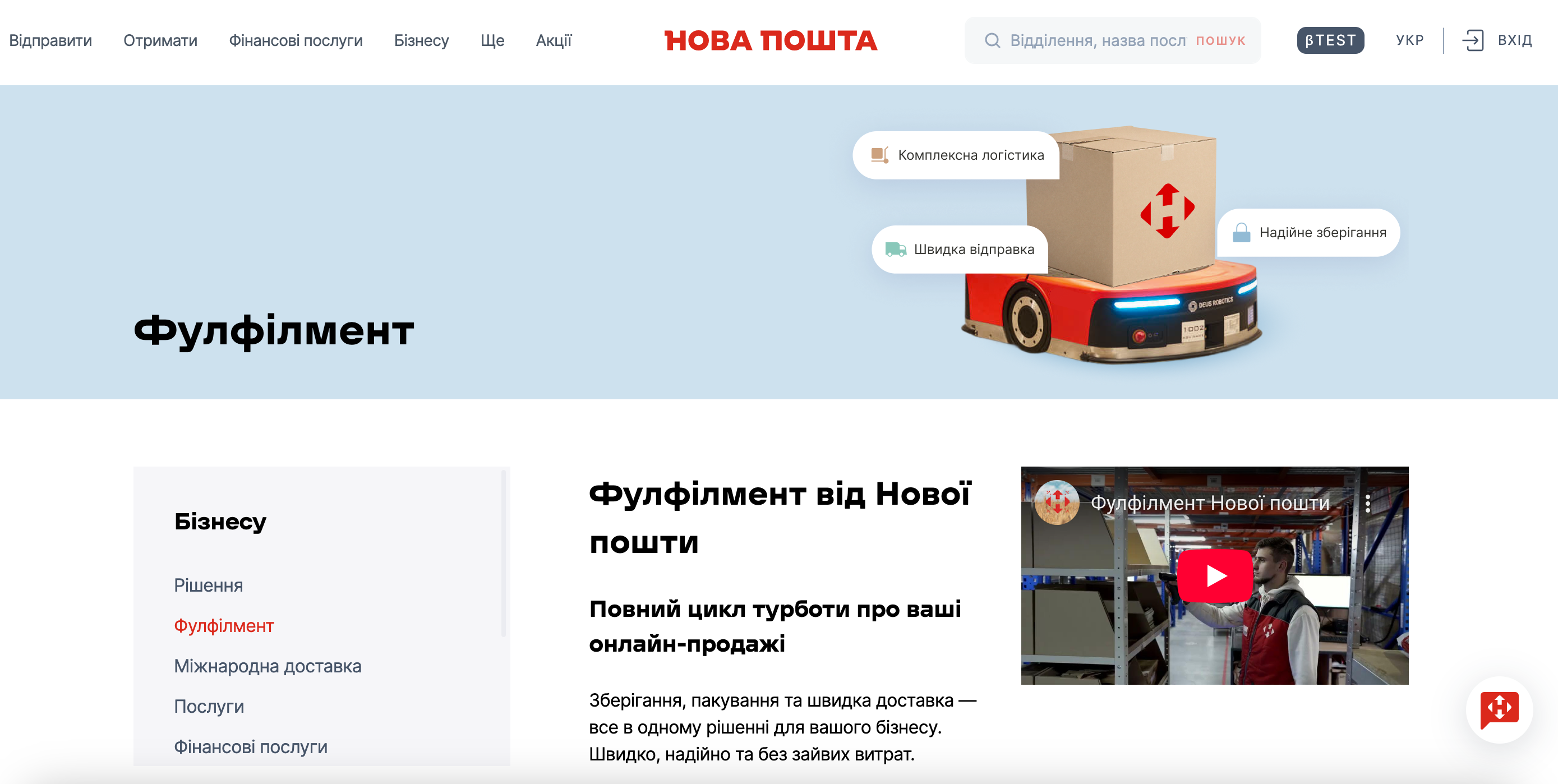Open the Отримати menu

pyautogui.click(x=160, y=40)
